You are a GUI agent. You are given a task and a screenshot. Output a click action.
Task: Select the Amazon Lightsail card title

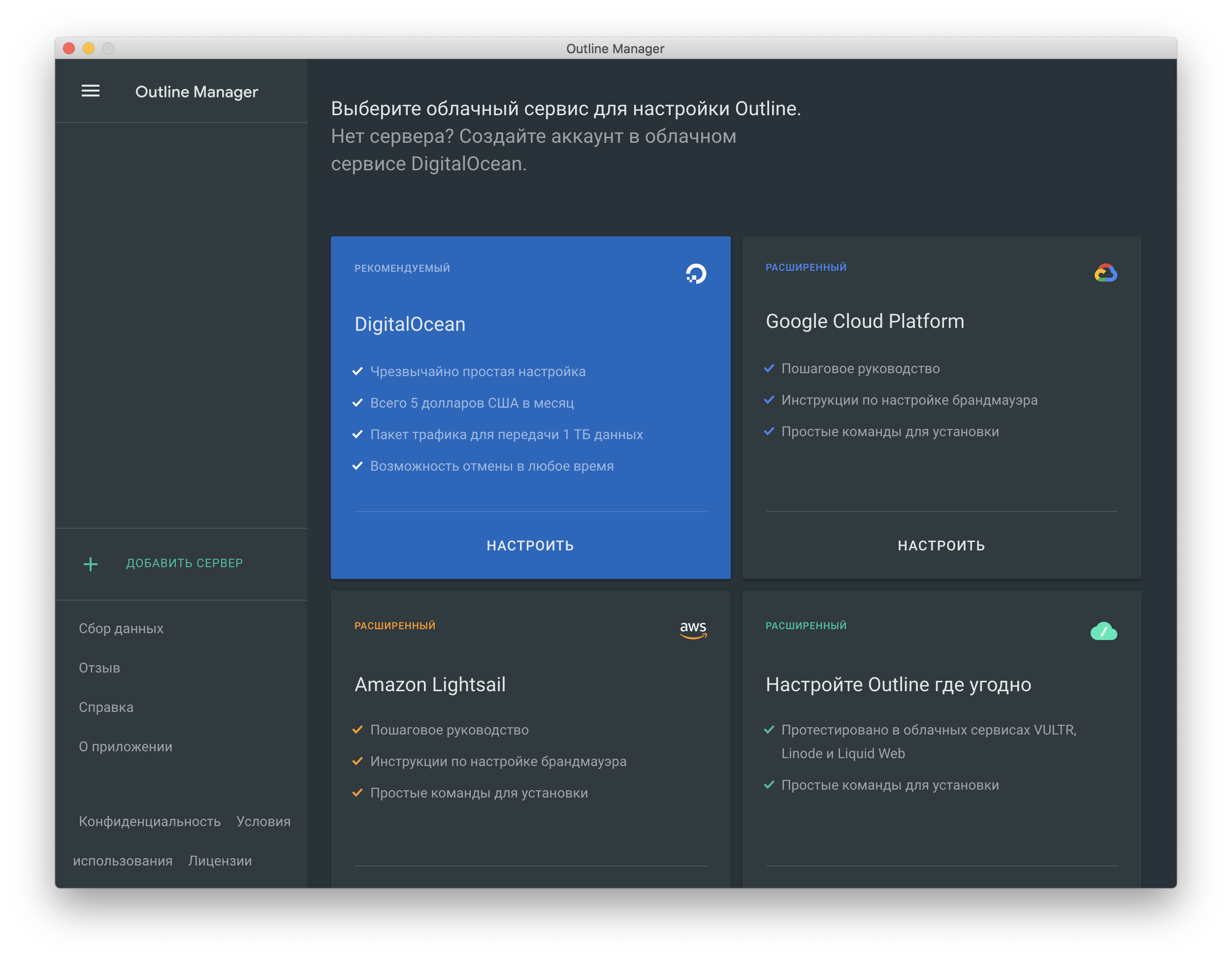pos(430,685)
